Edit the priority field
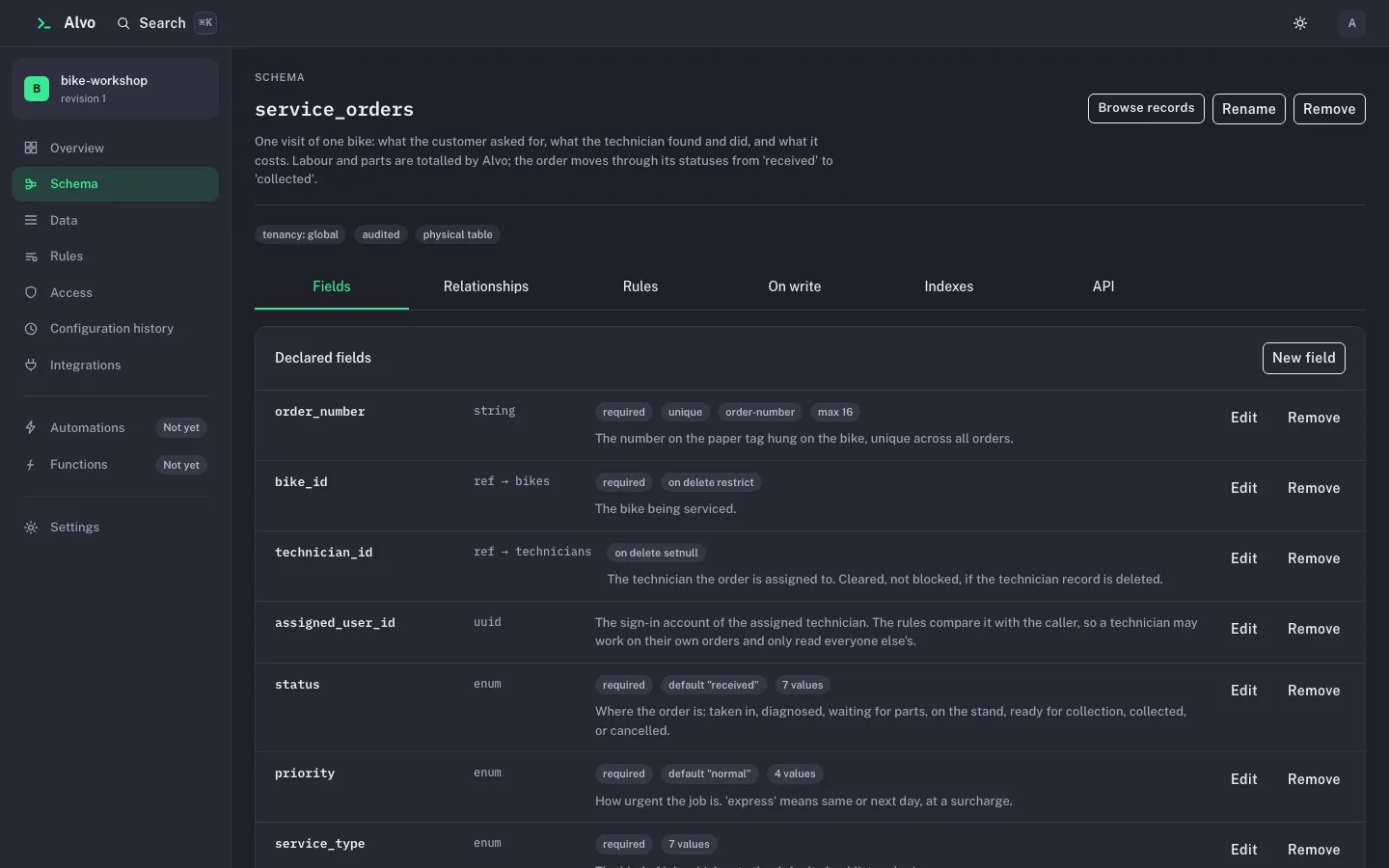 pyautogui.click(x=1244, y=779)
